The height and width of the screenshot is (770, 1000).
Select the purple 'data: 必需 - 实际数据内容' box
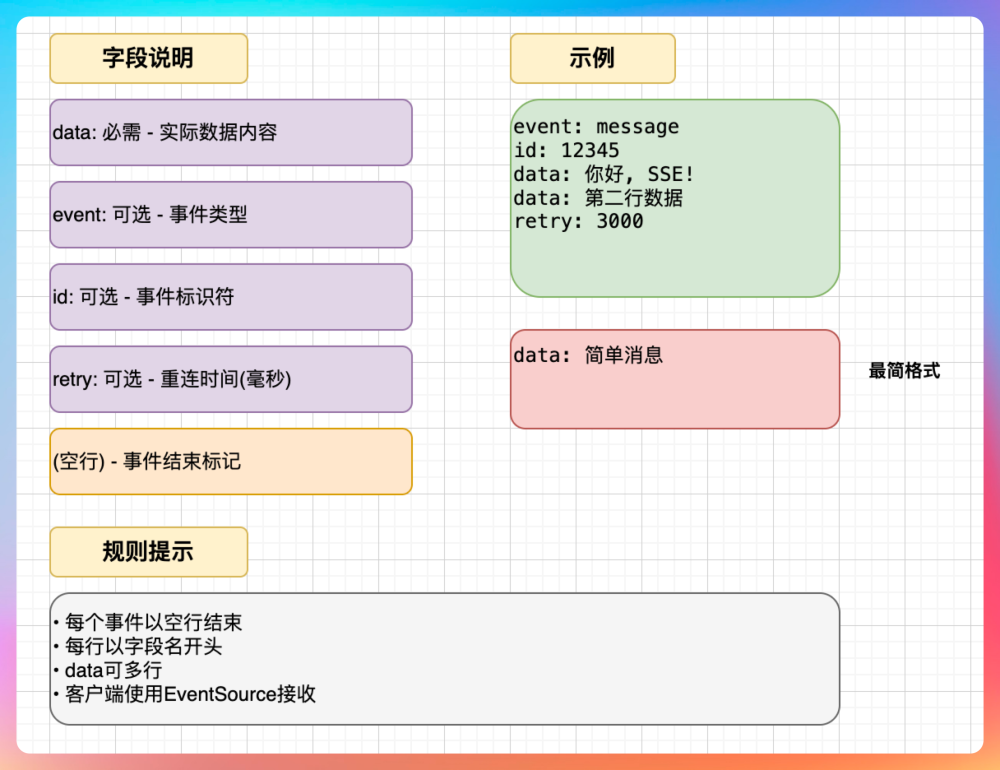(230, 132)
